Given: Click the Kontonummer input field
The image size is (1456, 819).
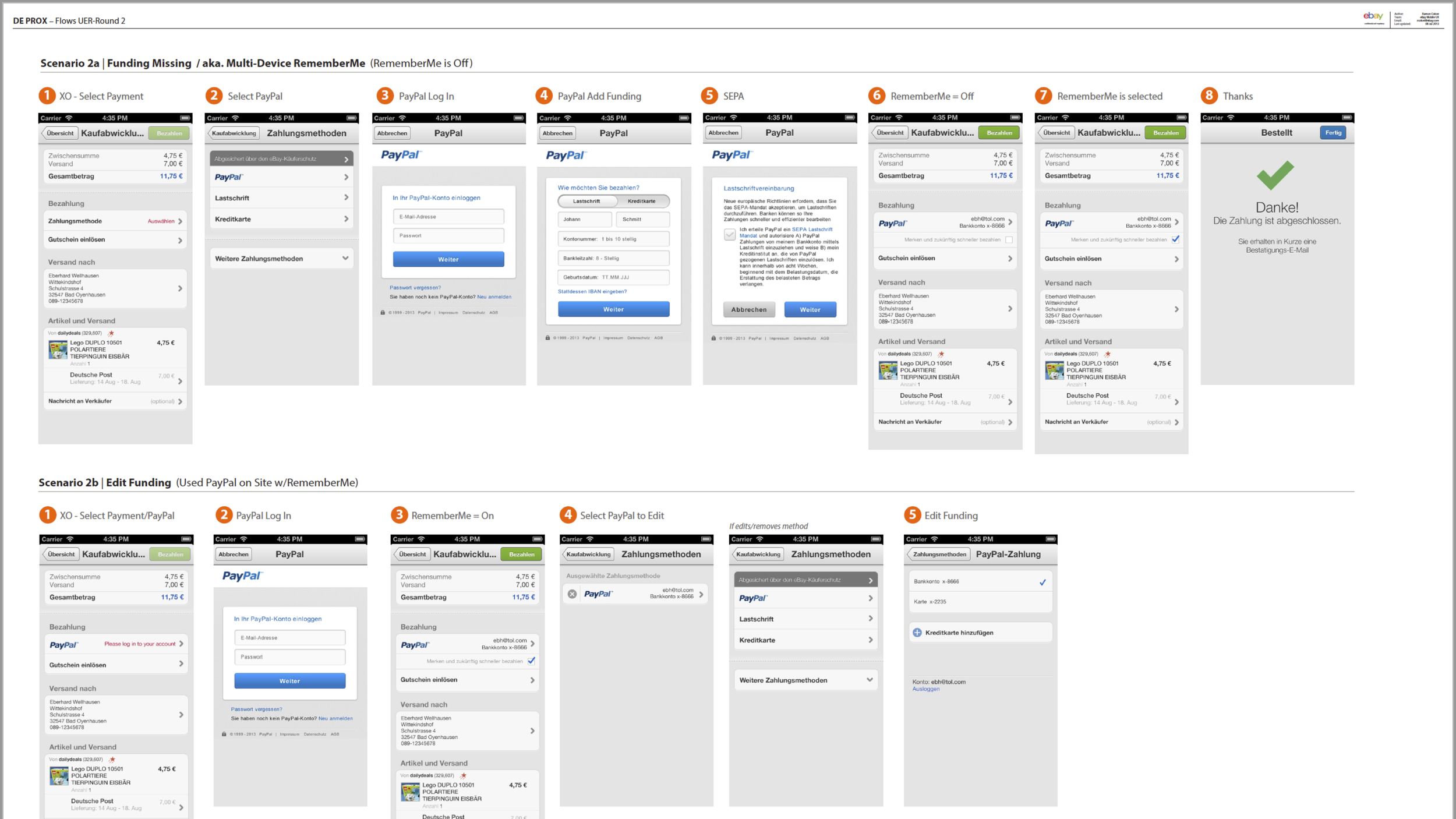Looking at the screenshot, I should tap(613, 239).
